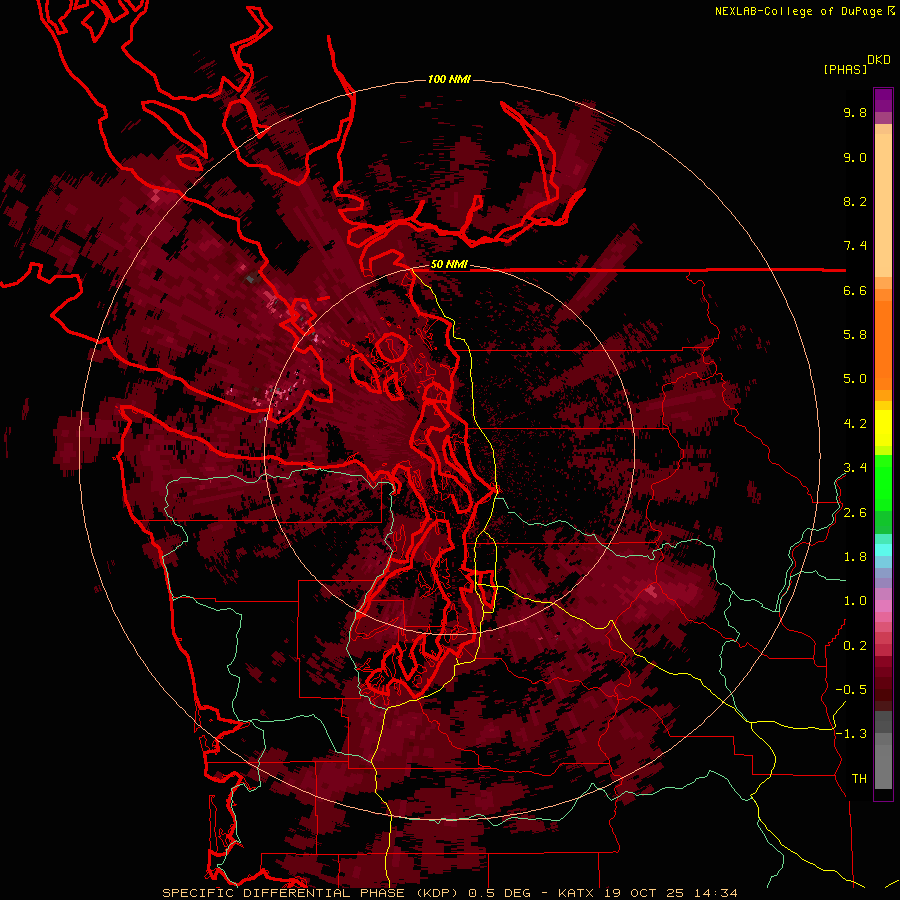Screen dimensions: 900x900
Task: Click the 1.8 legend value
Action: [855, 557]
